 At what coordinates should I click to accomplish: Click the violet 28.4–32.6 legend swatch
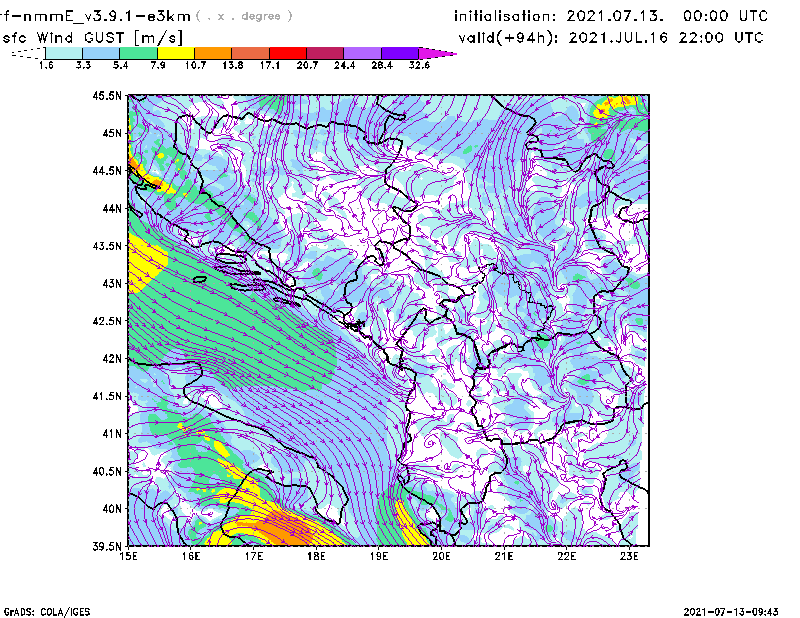click(x=400, y=53)
